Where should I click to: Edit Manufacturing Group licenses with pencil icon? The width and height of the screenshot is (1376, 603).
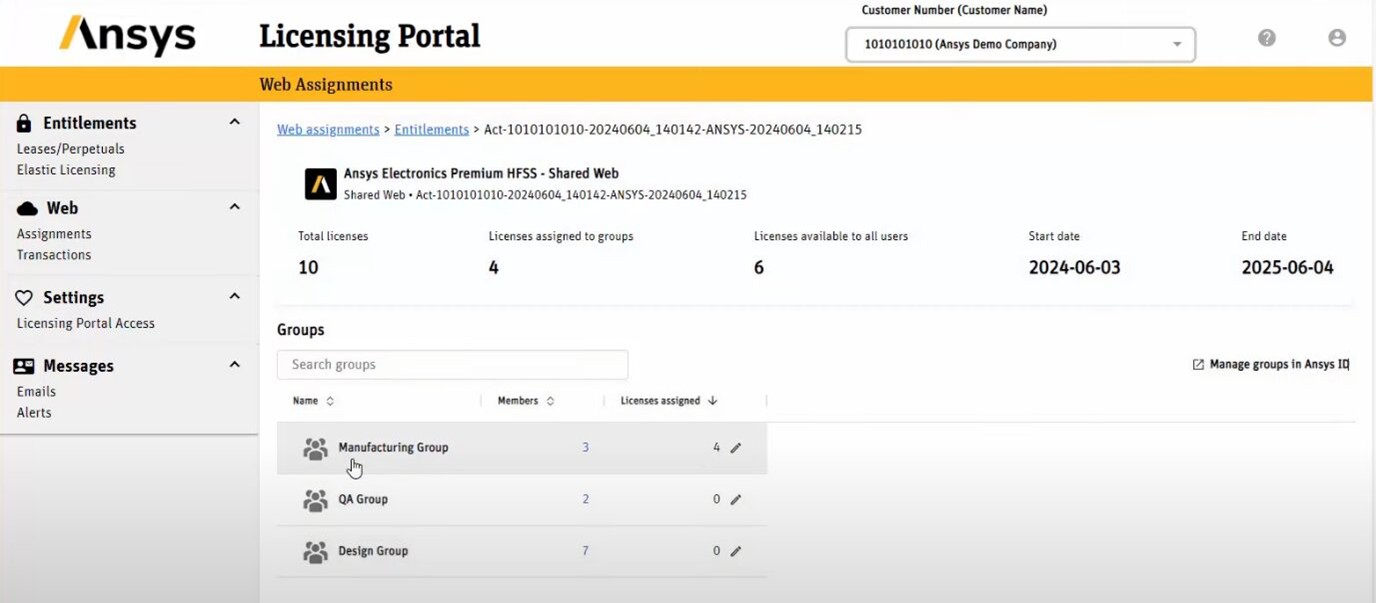tap(735, 447)
